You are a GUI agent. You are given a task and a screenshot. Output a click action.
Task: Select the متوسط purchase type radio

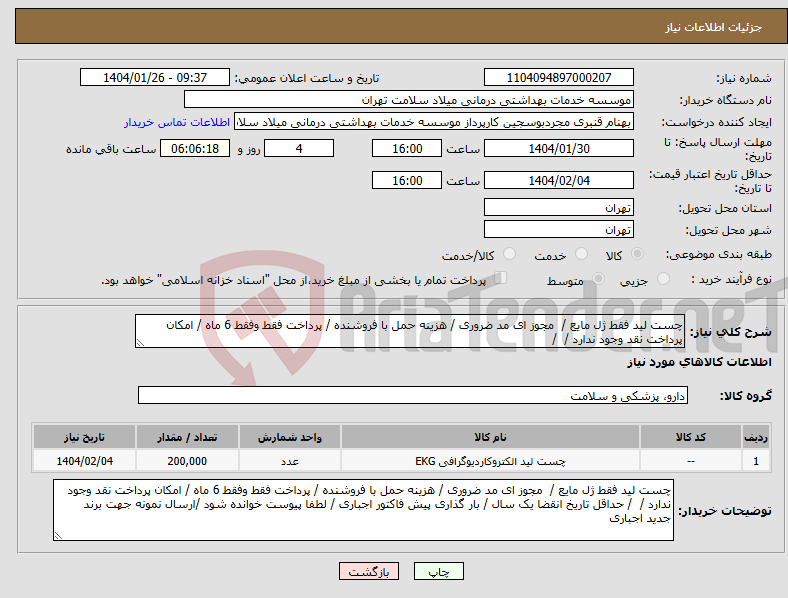598,278
